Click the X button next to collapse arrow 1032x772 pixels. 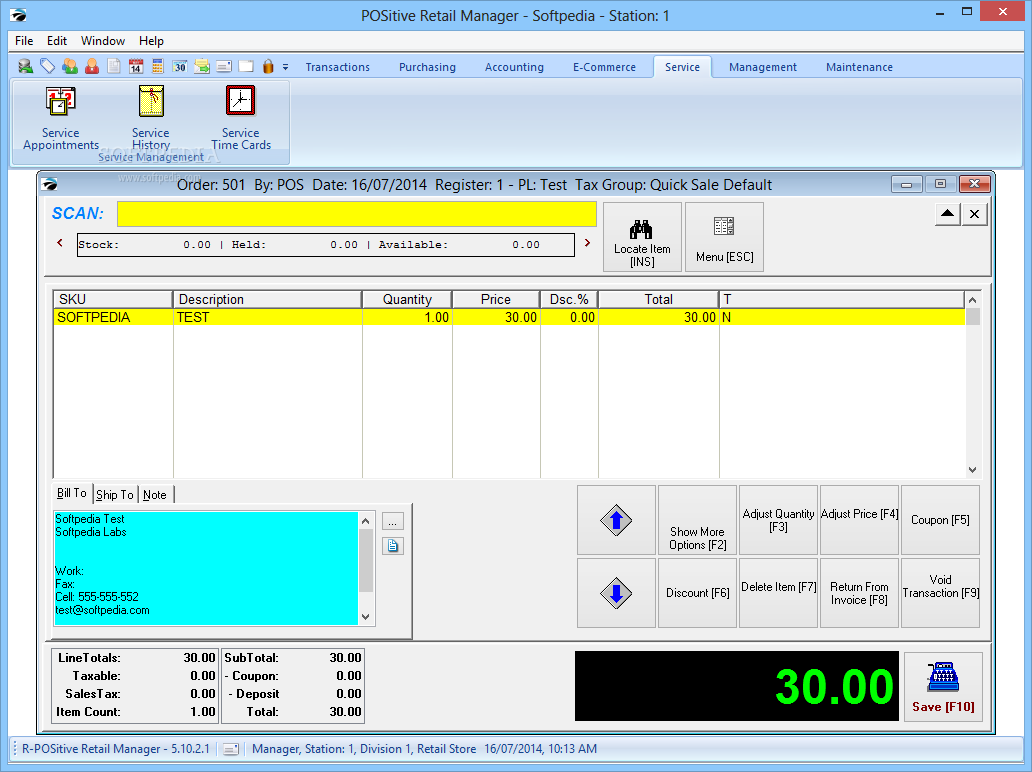click(975, 214)
